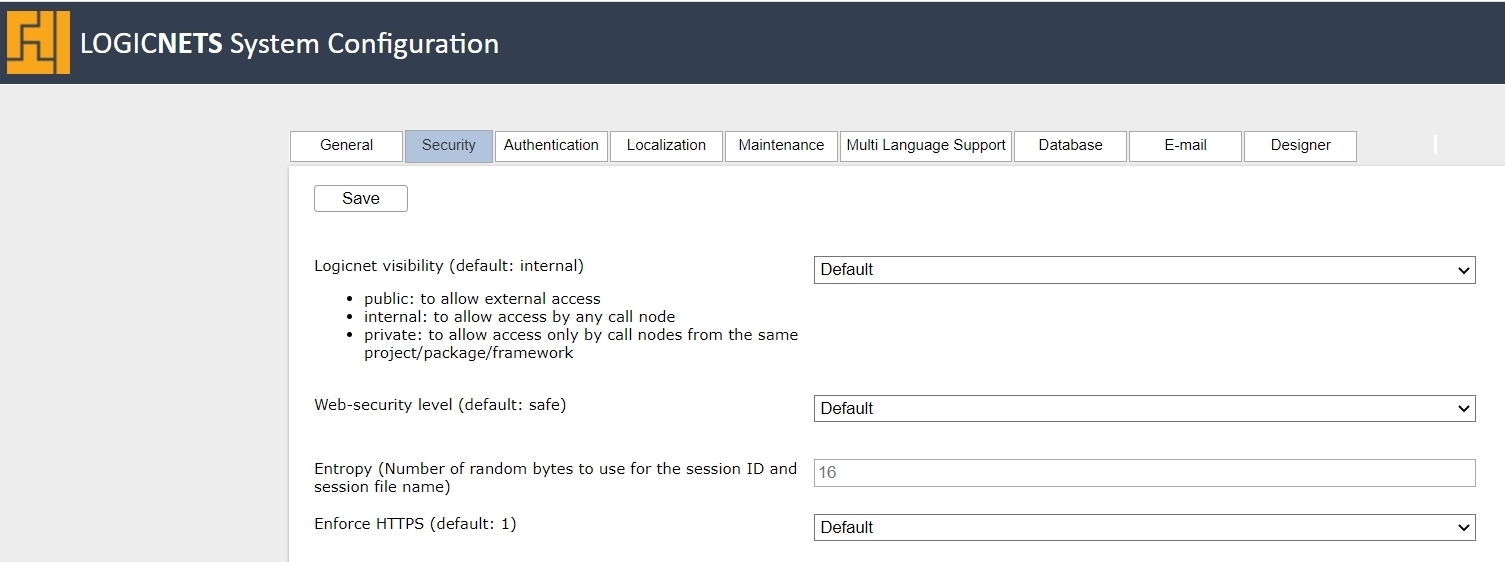Screen dimensions: 1505x562
Task: Click the 'internal: to allow access by any call node' bullet
Action: [519, 317]
